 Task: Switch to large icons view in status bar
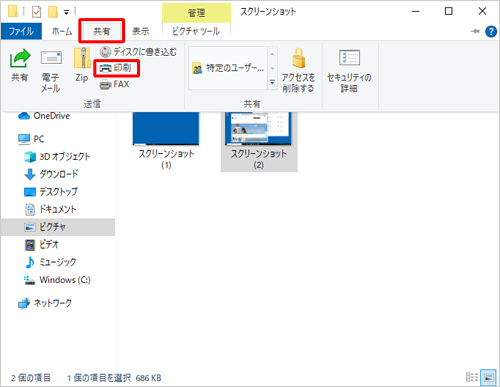click(x=489, y=377)
